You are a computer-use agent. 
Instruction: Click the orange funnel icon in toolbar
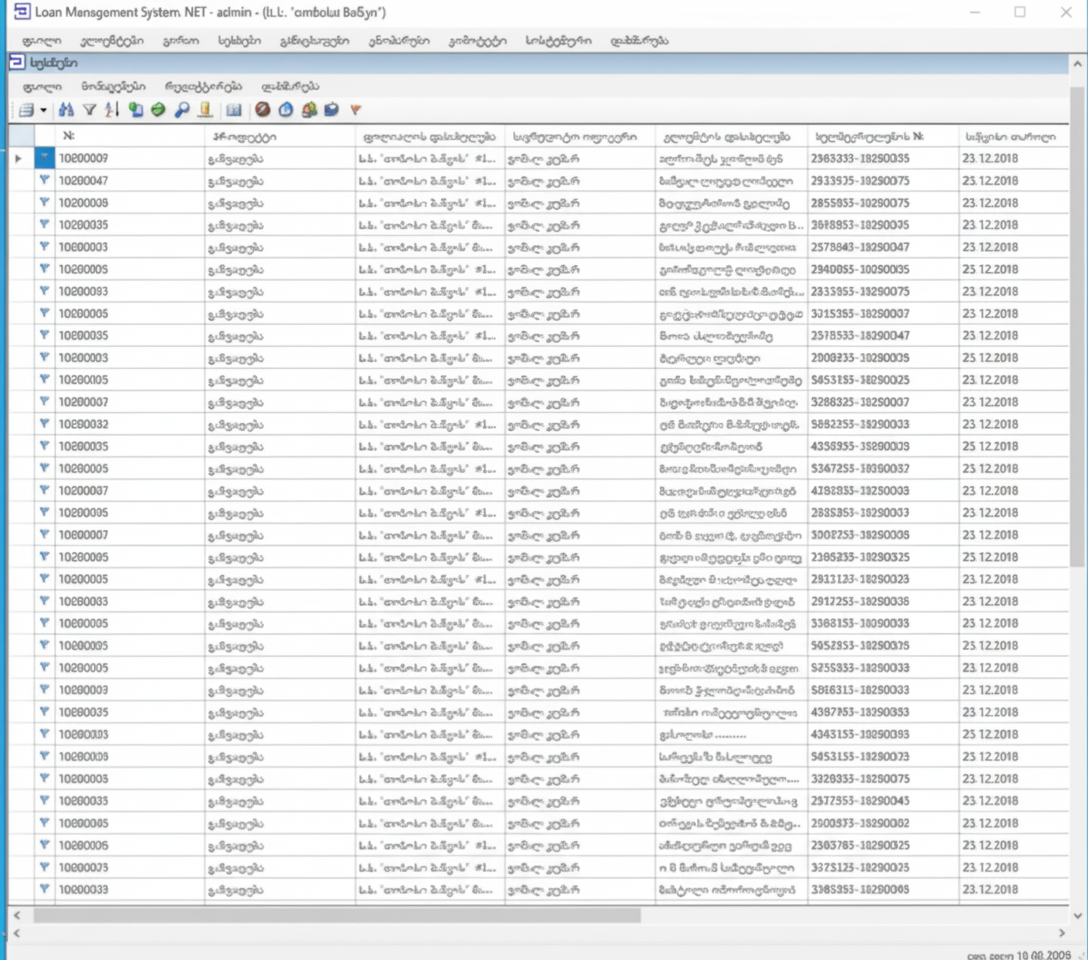click(x=355, y=110)
